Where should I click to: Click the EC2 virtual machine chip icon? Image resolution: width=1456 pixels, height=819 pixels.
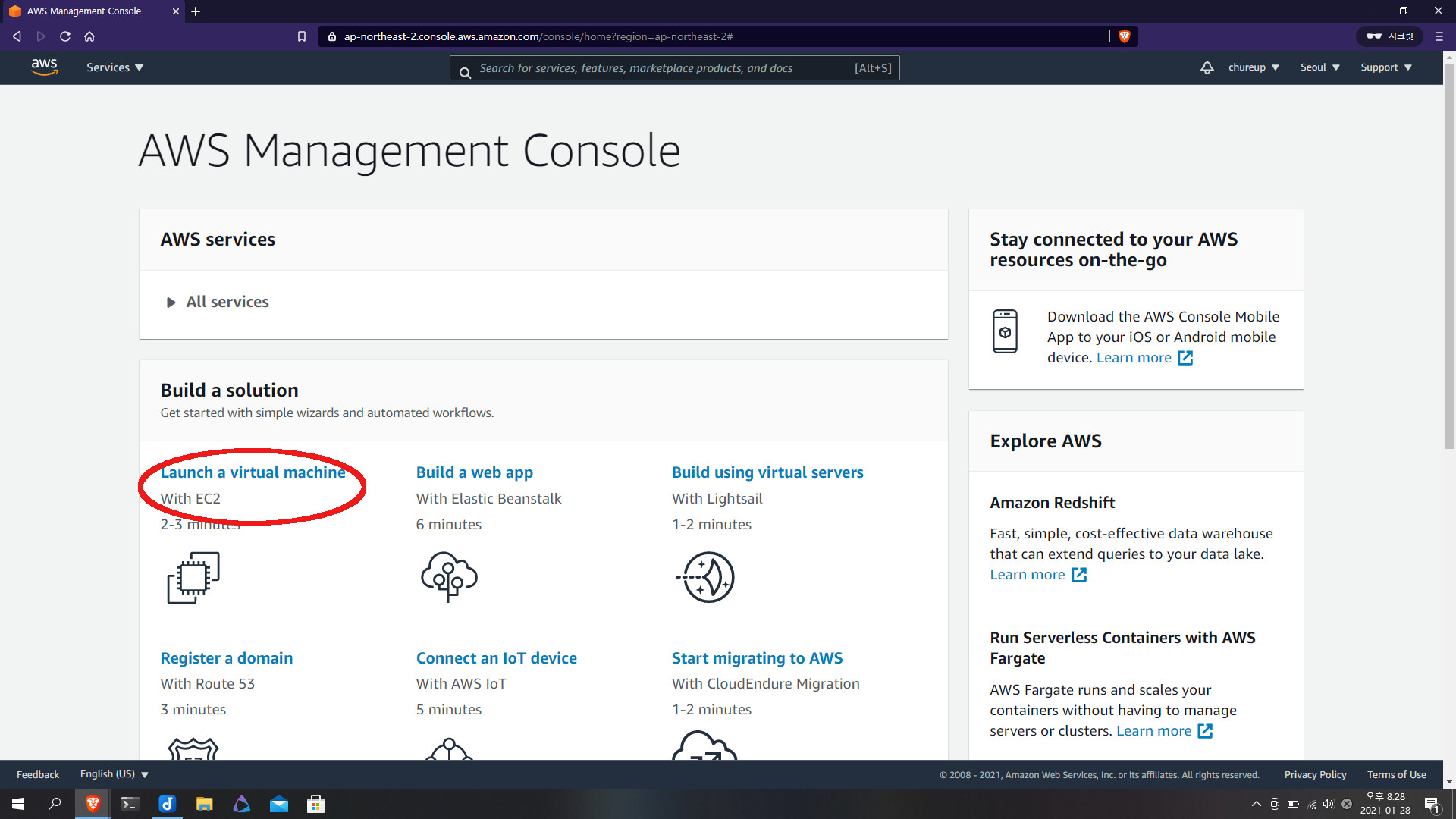[x=193, y=578]
